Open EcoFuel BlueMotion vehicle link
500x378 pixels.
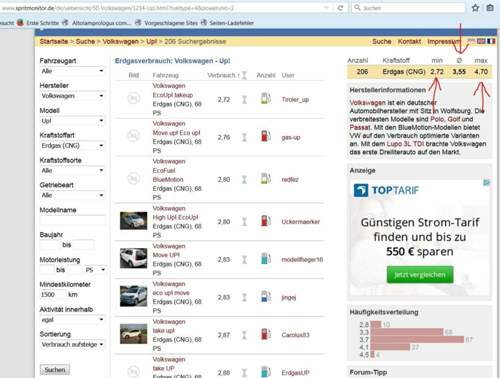pos(168,175)
